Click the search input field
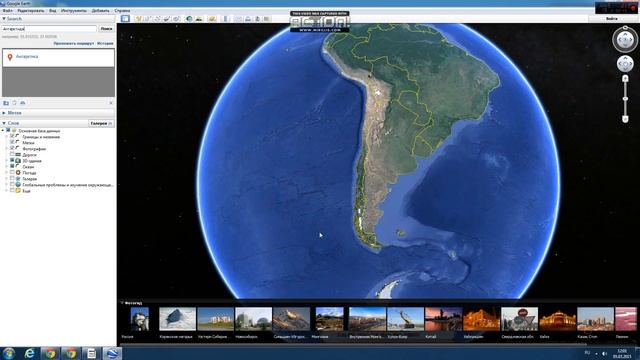Screen dimensions: 640x360 49,29
